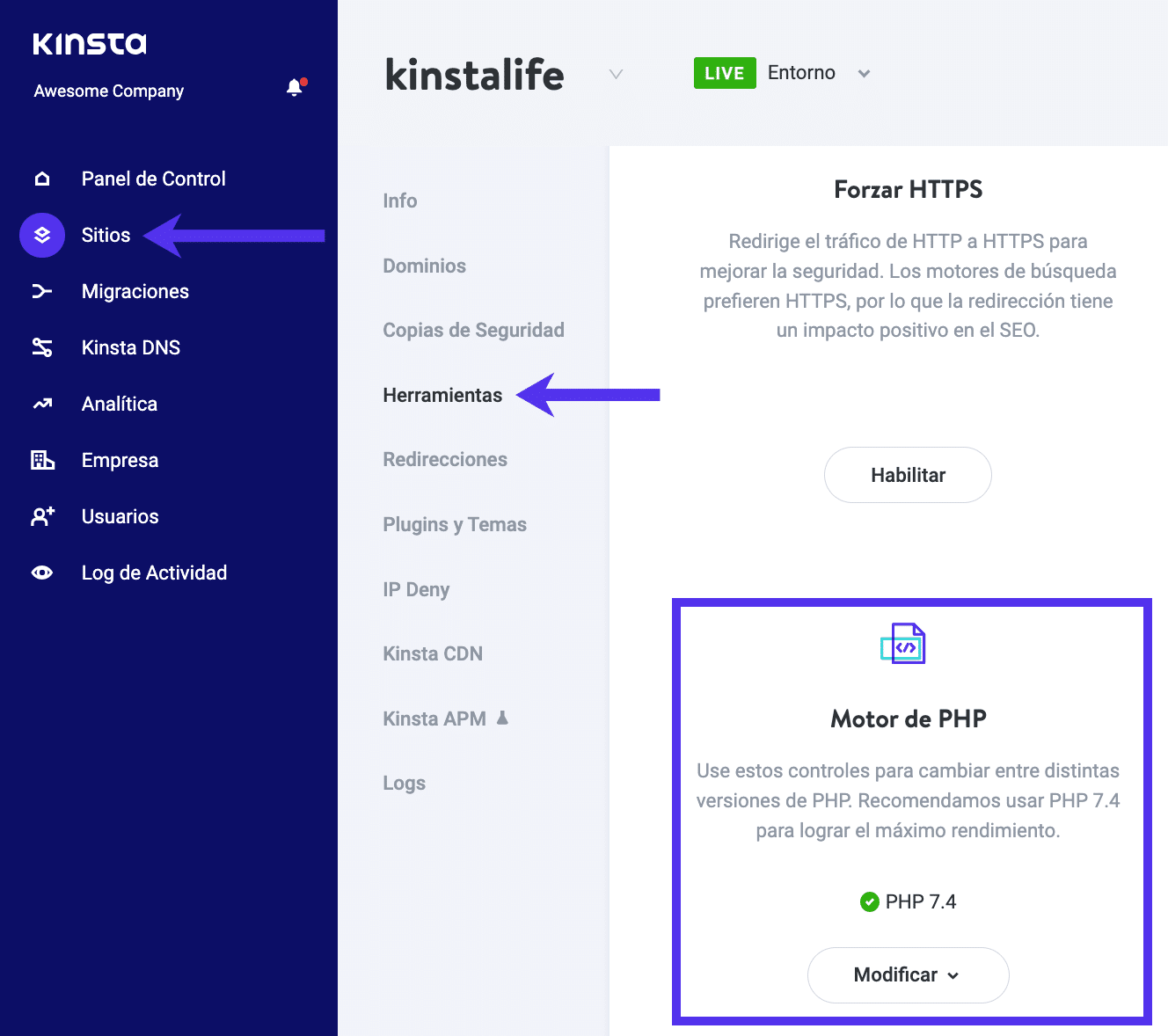Click the Kinsta DNS icon
The width and height of the screenshot is (1168, 1036).
pos(42,348)
